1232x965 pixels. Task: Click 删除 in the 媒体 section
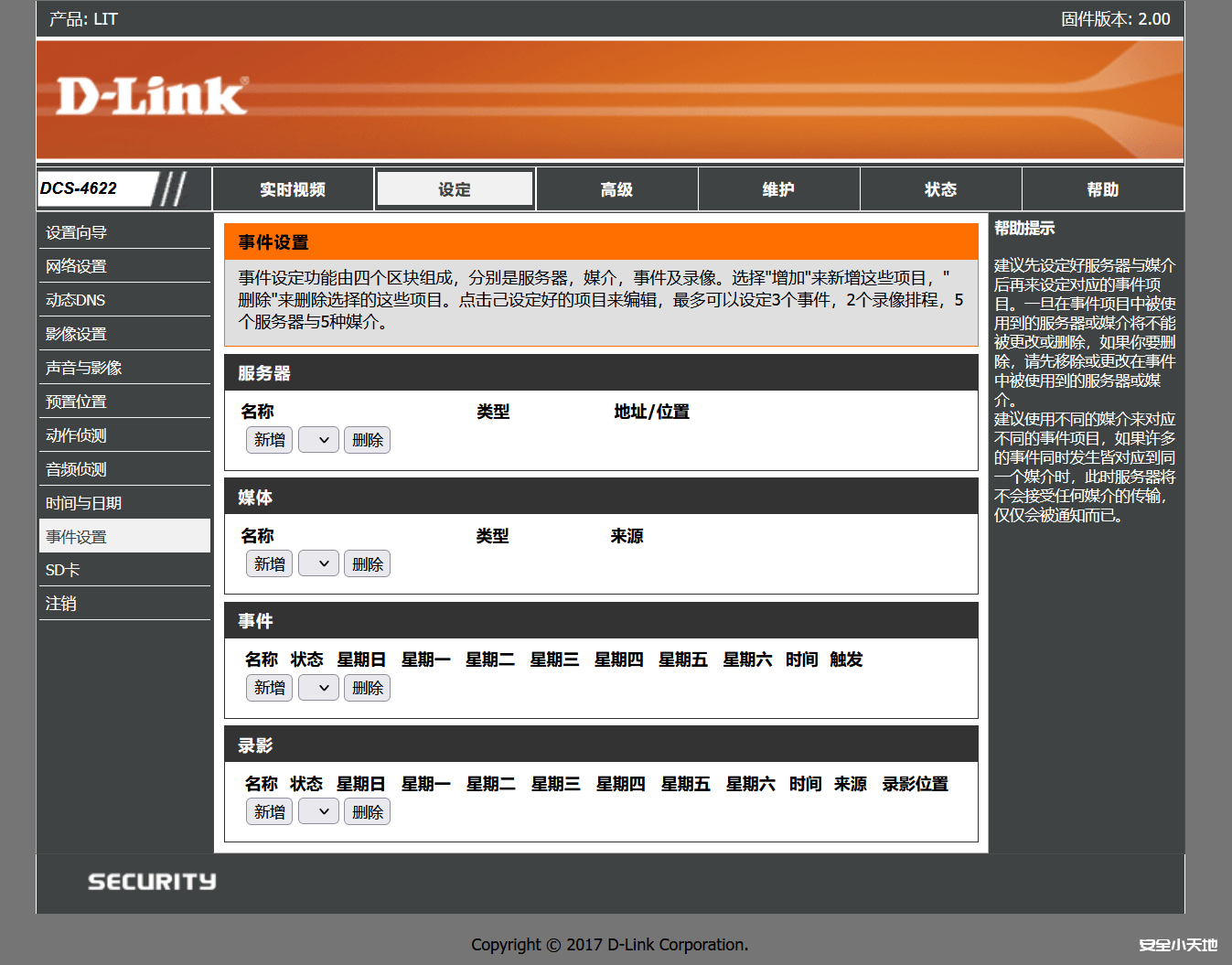pos(367,563)
